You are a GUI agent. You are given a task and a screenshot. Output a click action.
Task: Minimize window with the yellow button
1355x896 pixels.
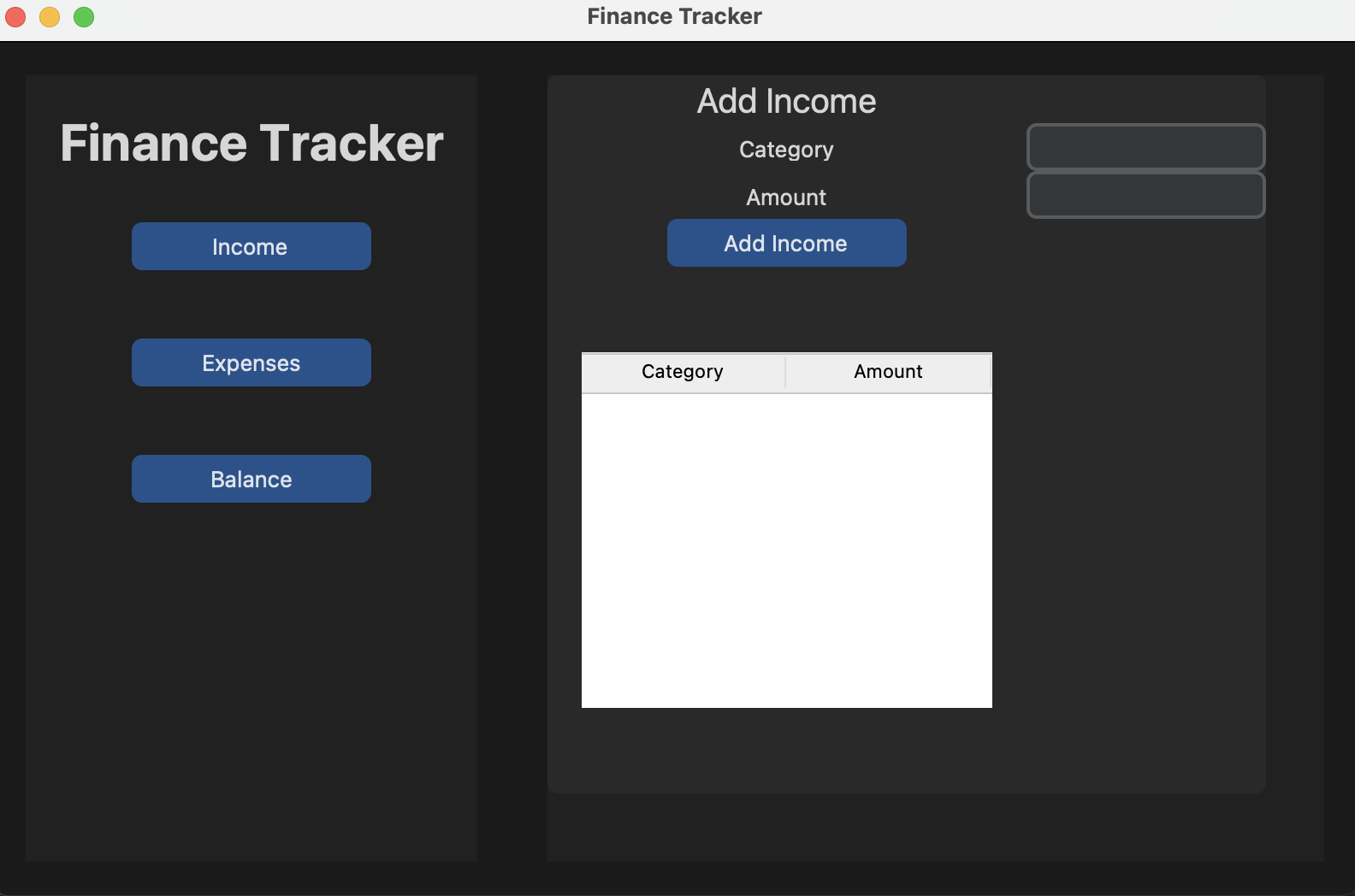coord(50,17)
